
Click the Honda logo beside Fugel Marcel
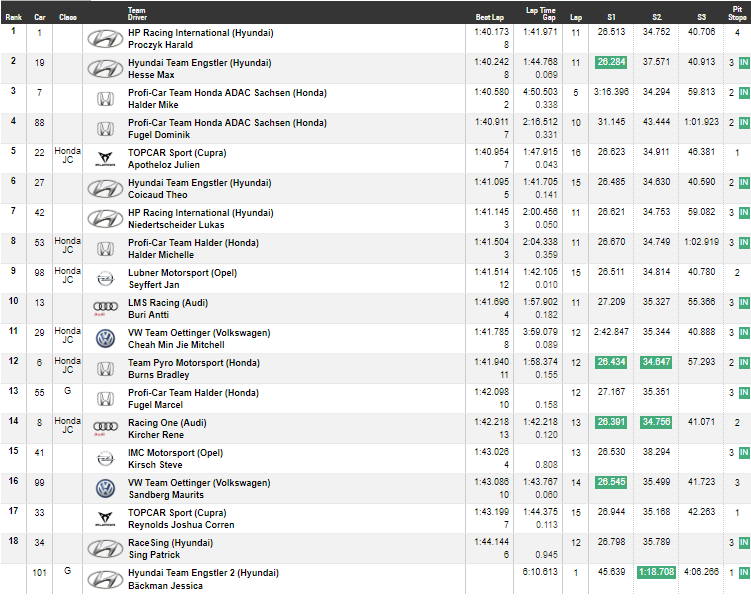tap(105, 398)
